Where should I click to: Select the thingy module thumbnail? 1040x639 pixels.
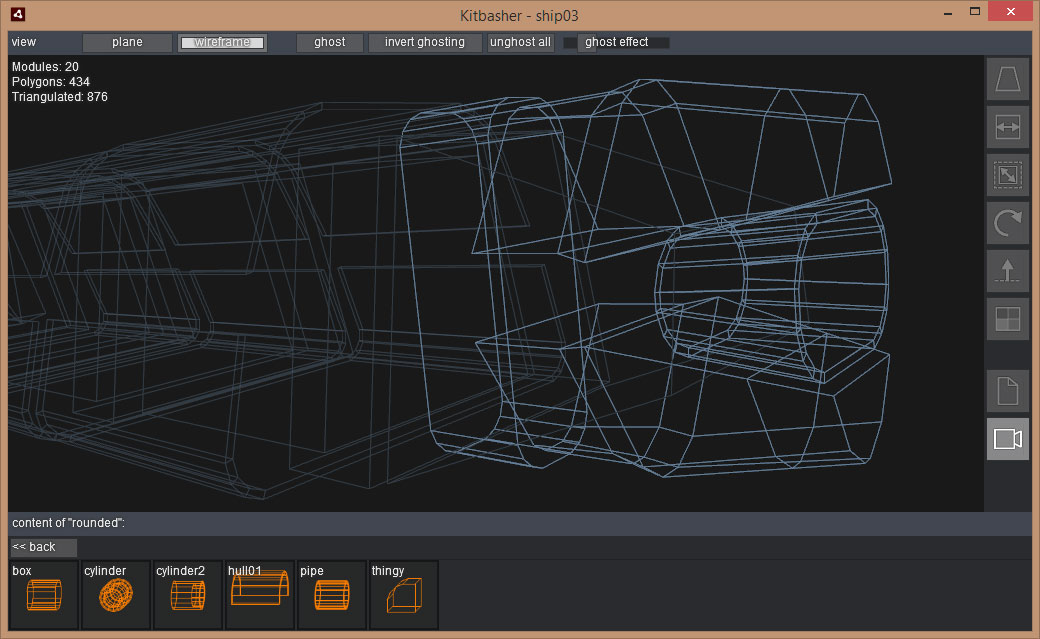403,595
